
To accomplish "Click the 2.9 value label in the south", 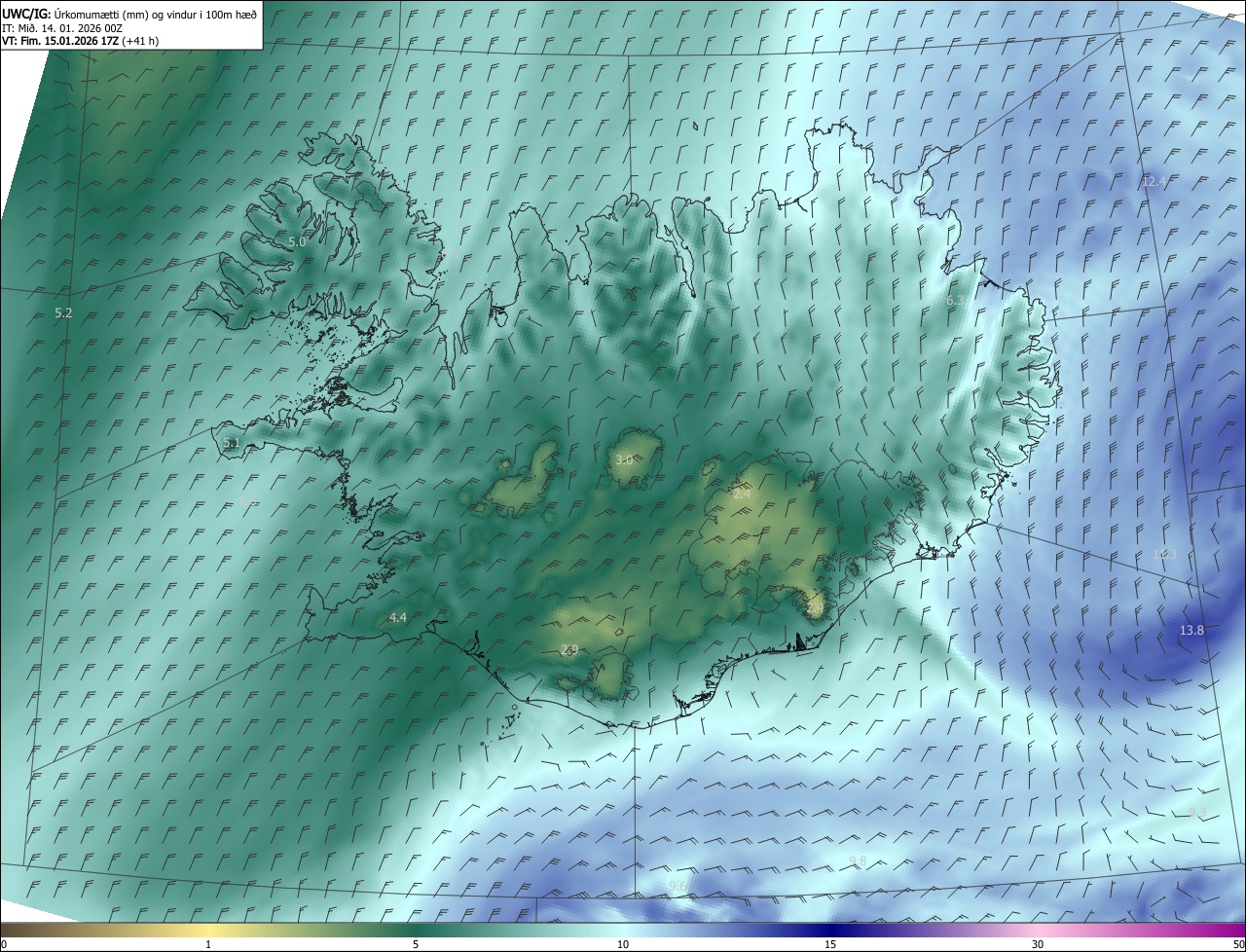I will (x=569, y=650).
